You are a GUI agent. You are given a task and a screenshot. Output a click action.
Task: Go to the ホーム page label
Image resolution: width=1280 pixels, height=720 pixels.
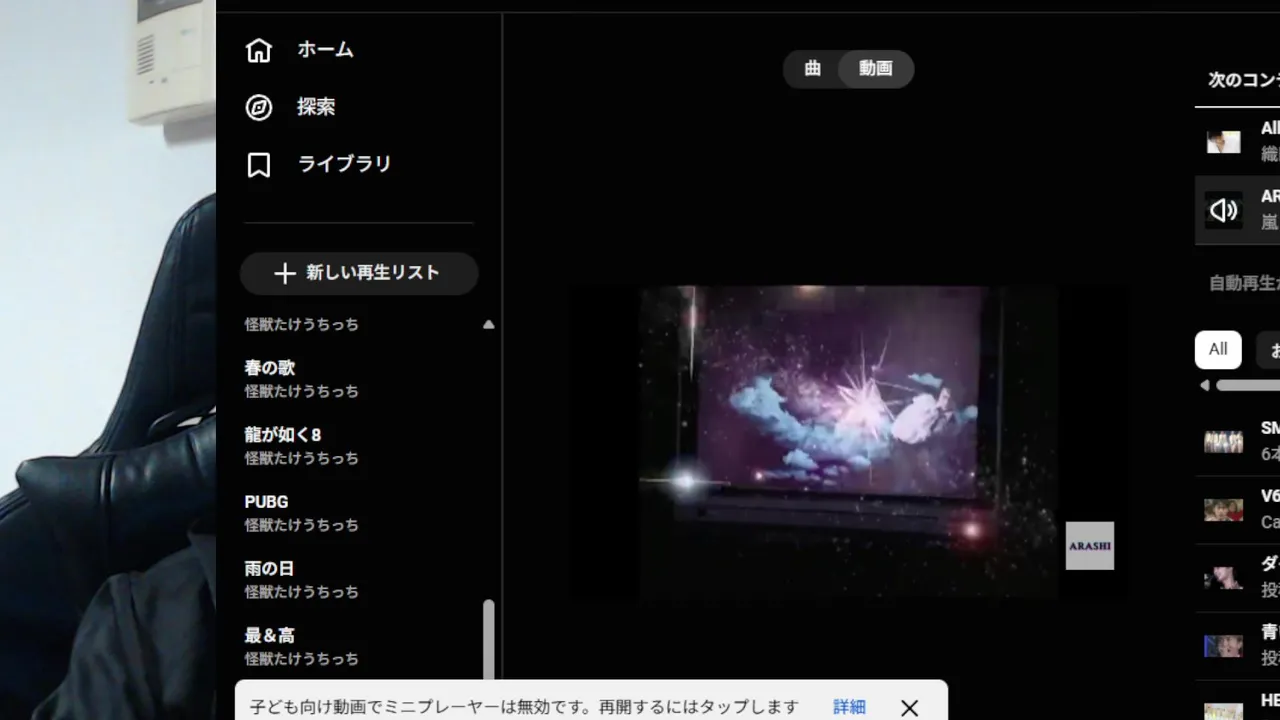tap(325, 50)
